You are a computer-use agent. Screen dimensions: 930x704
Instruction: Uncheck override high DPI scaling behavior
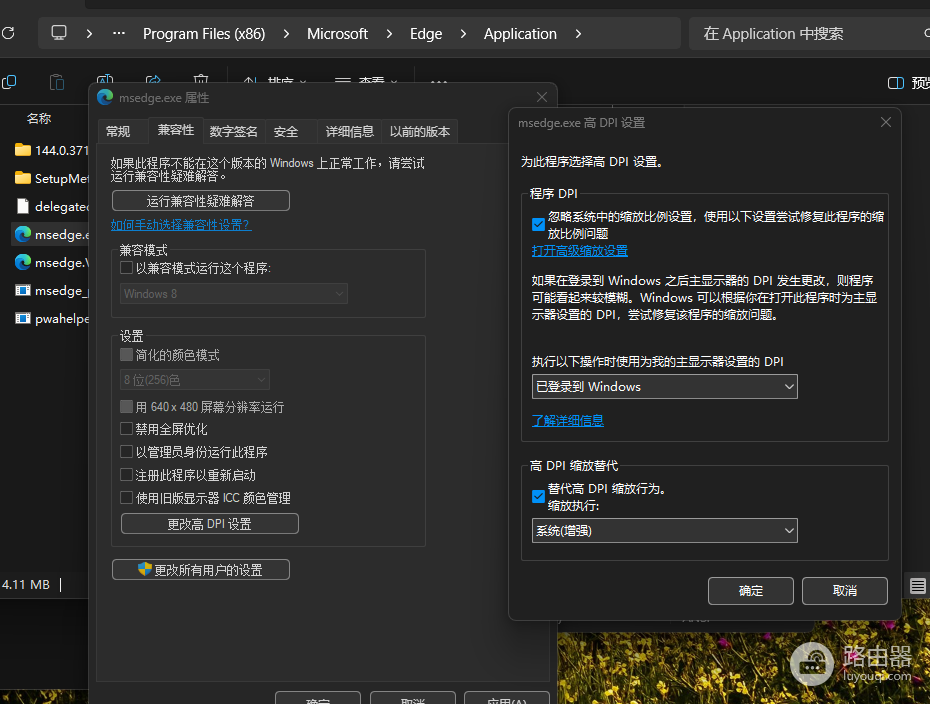538,496
